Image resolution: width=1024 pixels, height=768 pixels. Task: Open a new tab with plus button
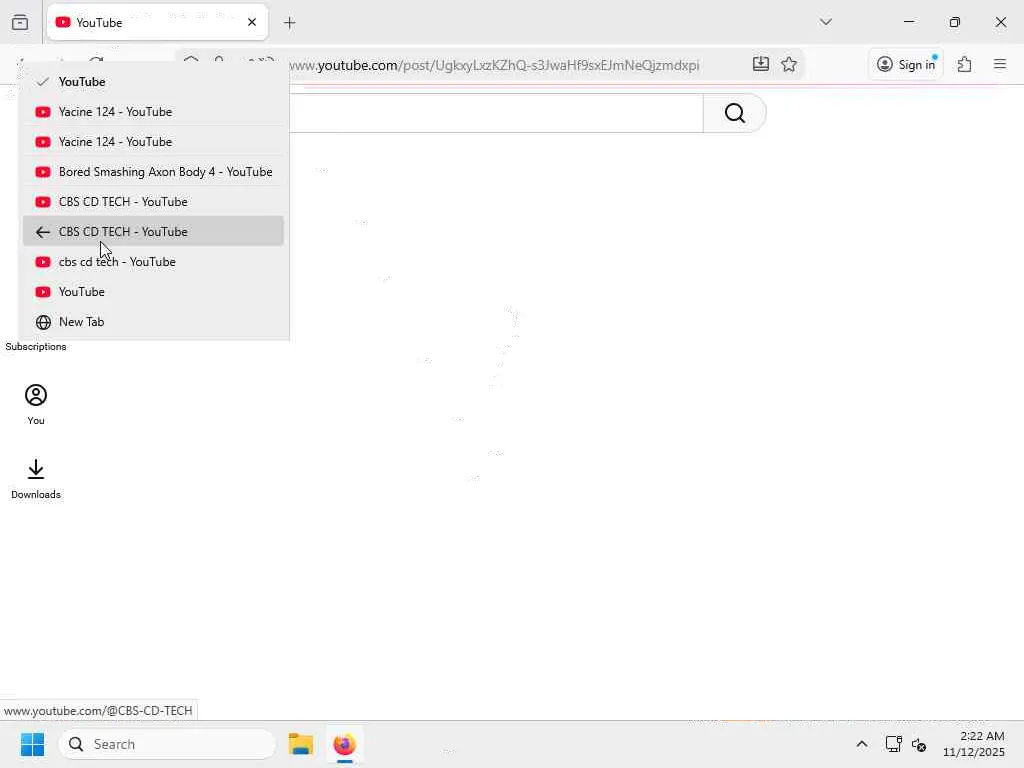[290, 23]
